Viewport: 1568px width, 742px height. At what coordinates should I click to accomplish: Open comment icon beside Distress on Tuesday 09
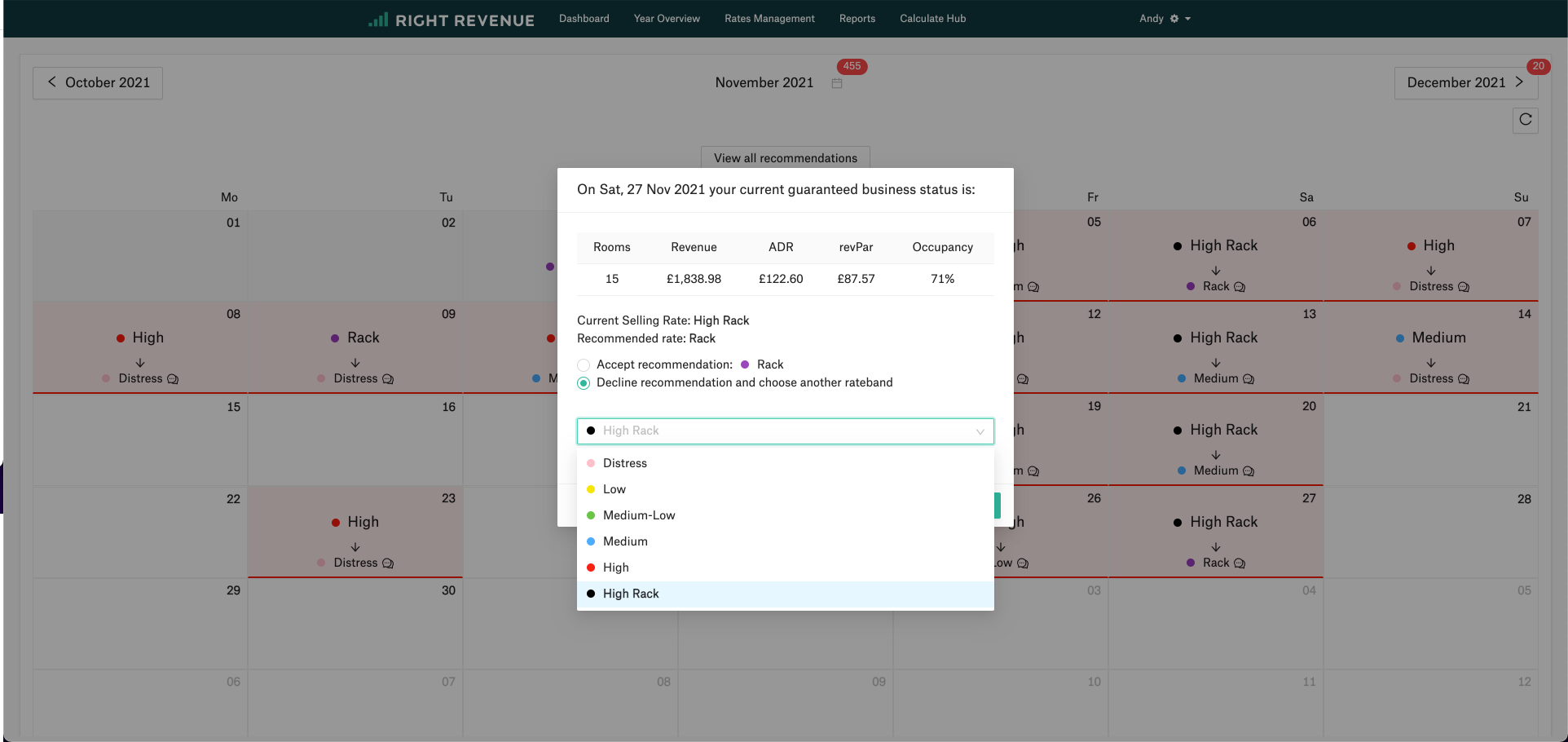388,379
